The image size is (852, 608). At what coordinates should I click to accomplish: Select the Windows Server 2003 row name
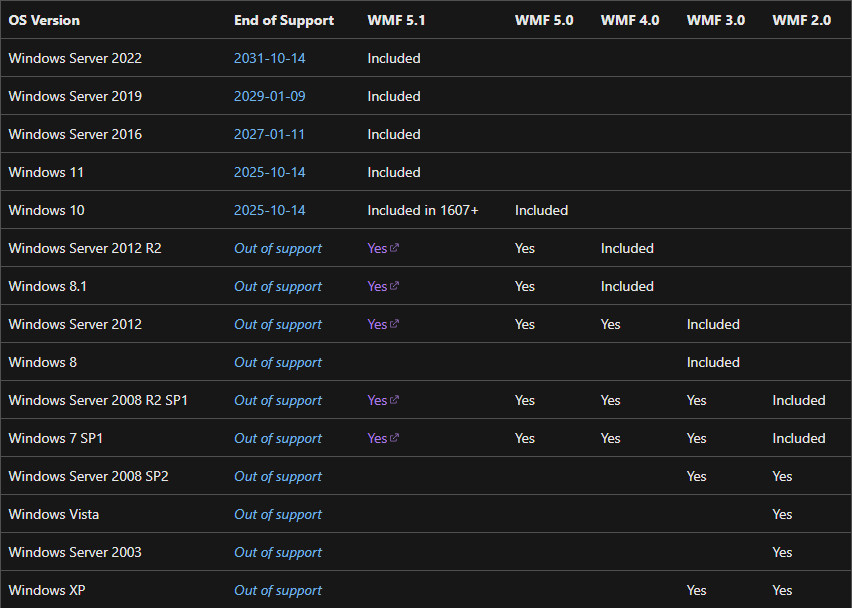(75, 553)
